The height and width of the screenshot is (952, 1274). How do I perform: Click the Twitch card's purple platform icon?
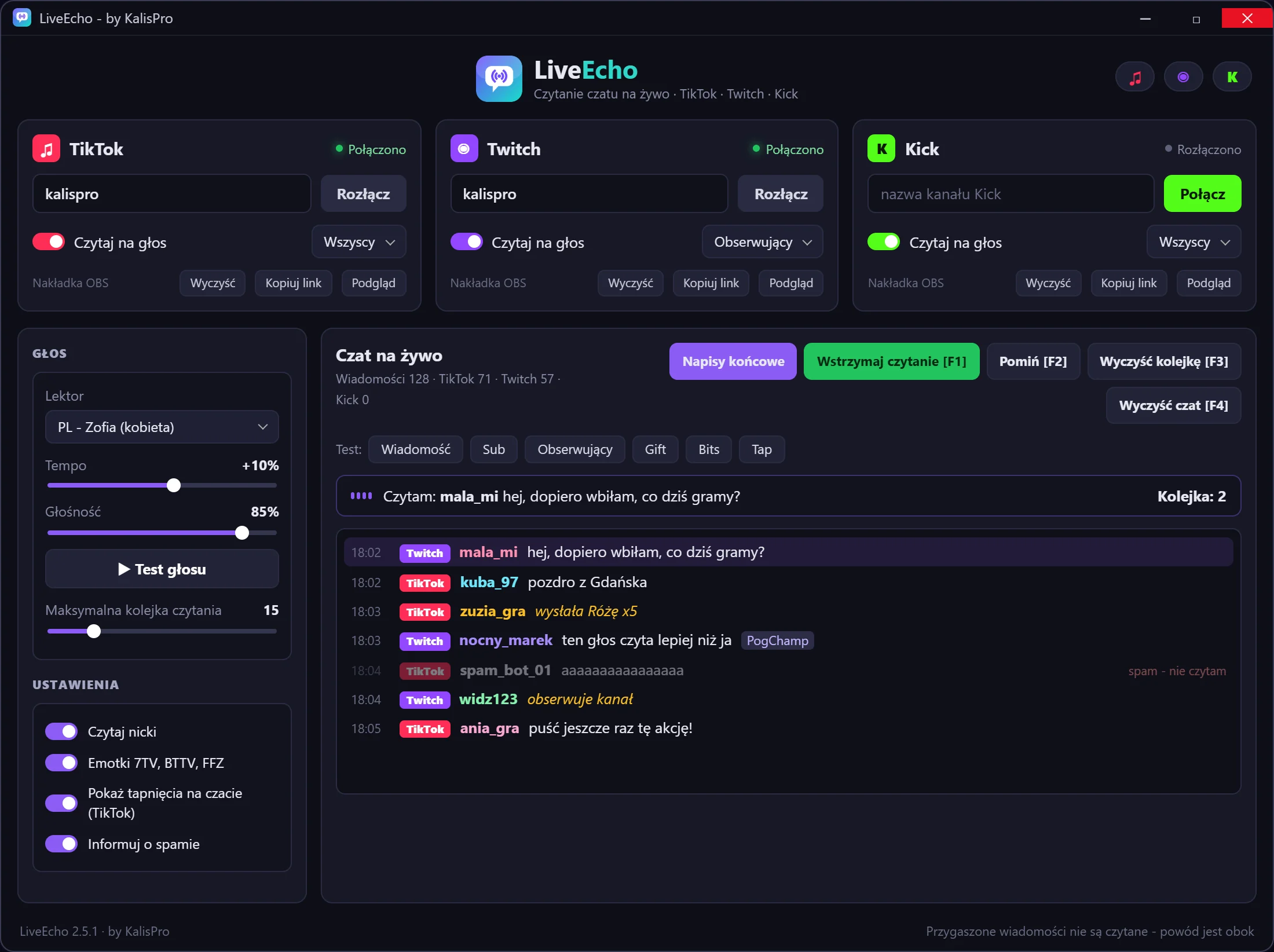[464, 149]
